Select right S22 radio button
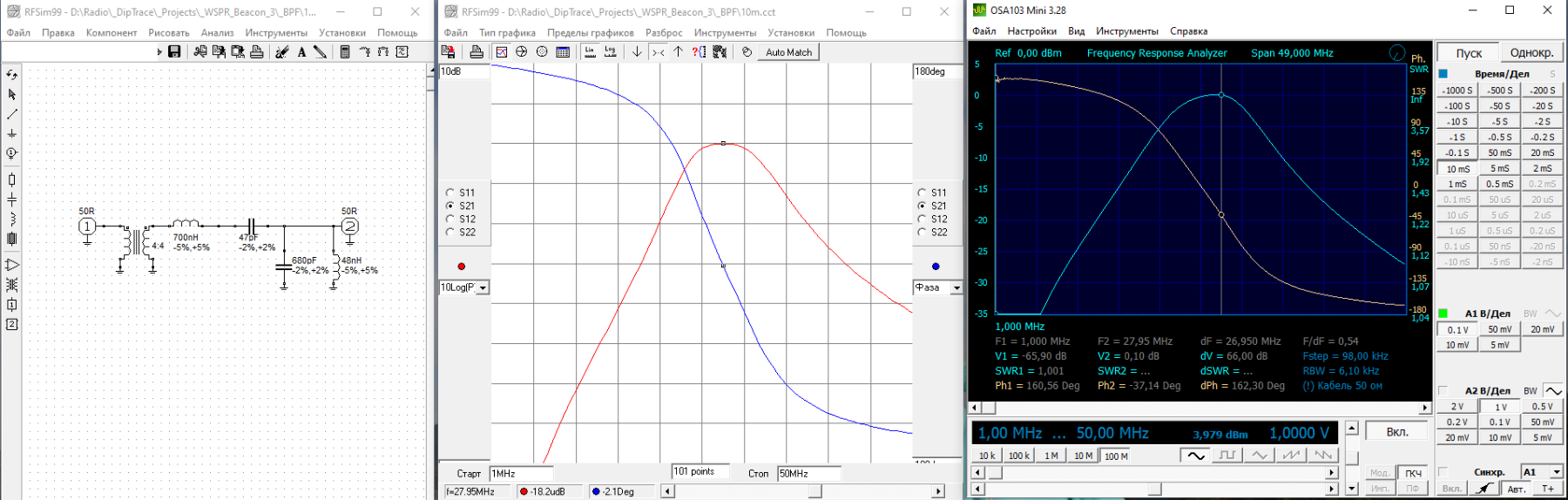Image resolution: width=1568 pixels, height=500 pixels. pyautogui.click(x=922, y=232)
